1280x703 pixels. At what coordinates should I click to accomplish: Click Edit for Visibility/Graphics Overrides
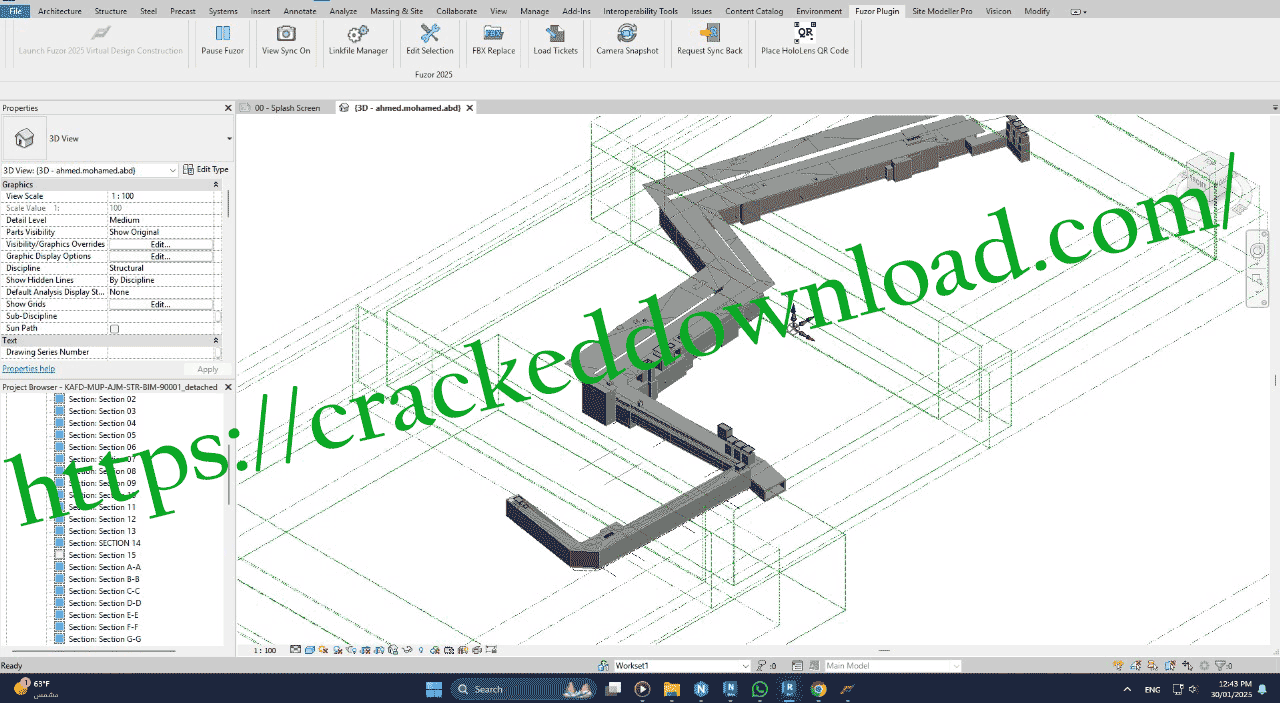(x=160, y=244)
